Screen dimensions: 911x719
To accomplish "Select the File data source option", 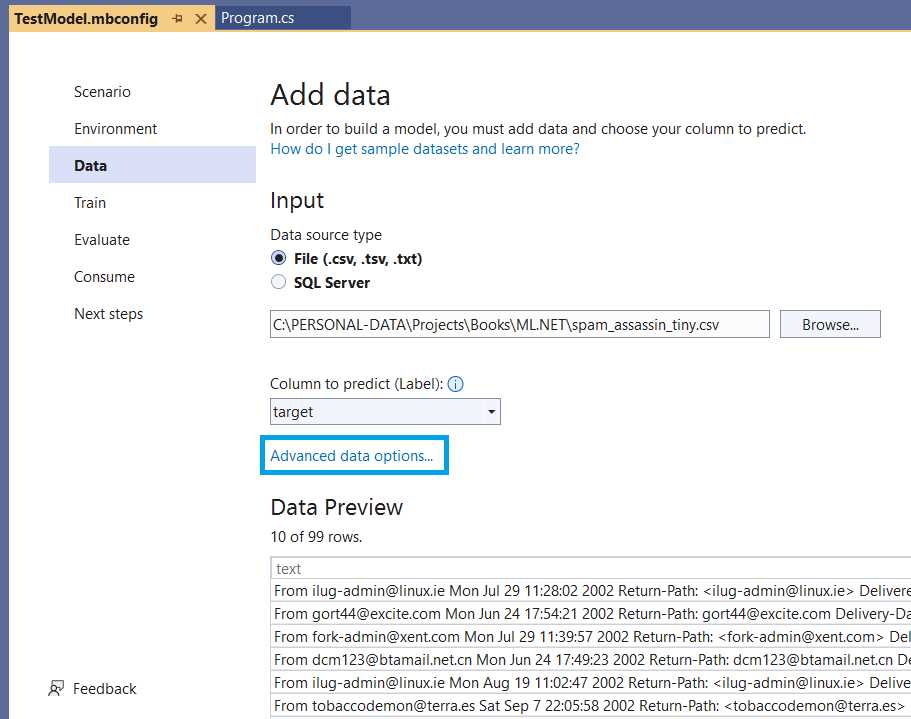I will tap(279, 258).
